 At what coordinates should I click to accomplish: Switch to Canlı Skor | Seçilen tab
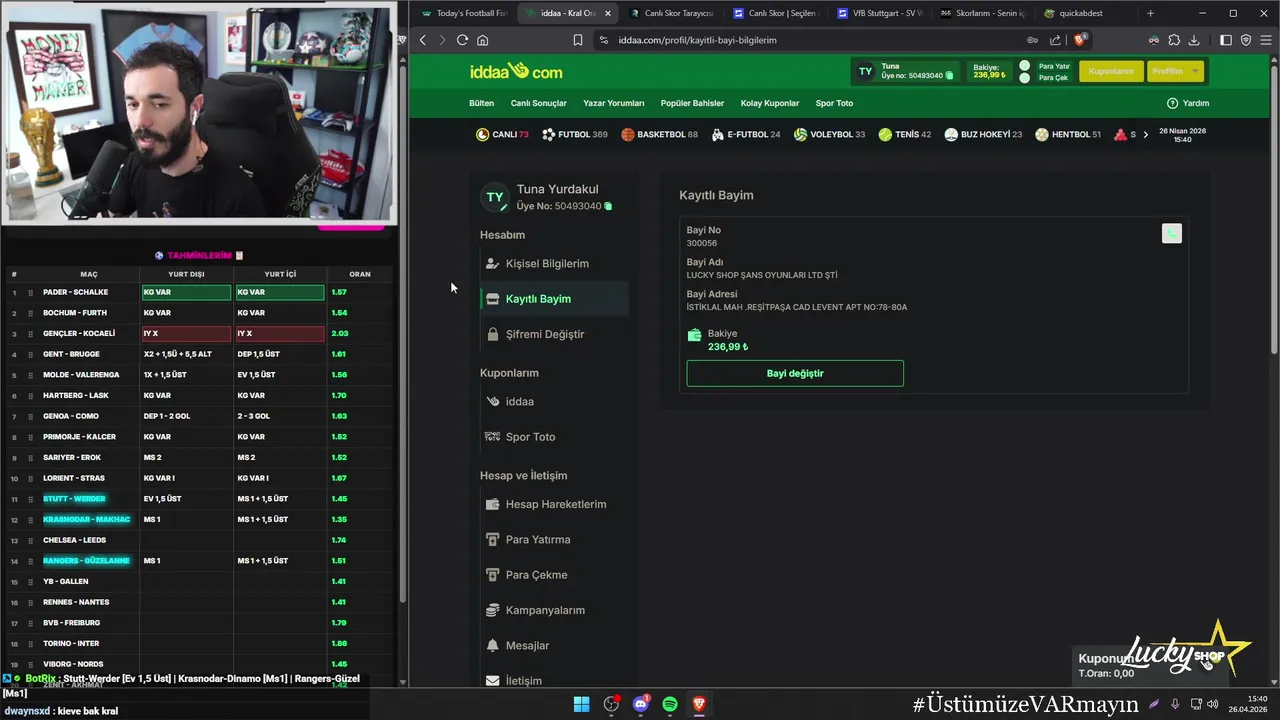point(775,13)
